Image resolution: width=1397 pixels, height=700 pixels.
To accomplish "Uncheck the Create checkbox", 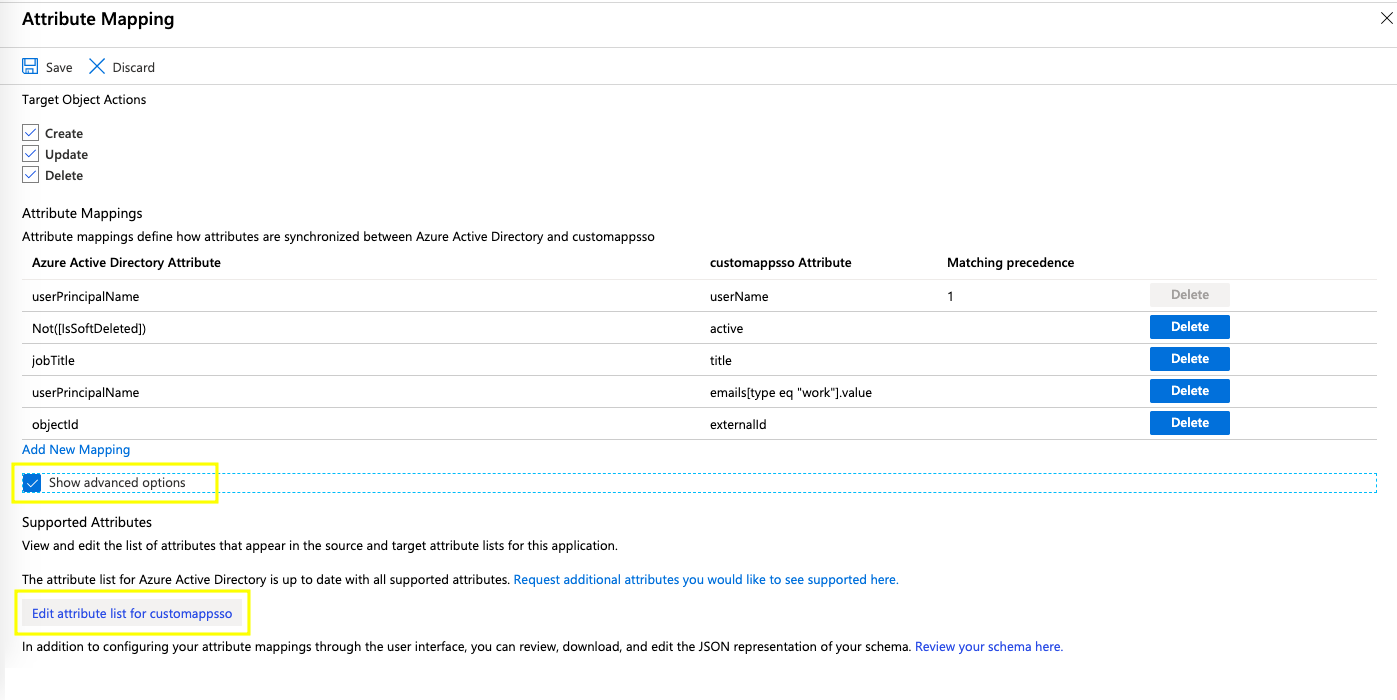I will click(x=30, y=132).
